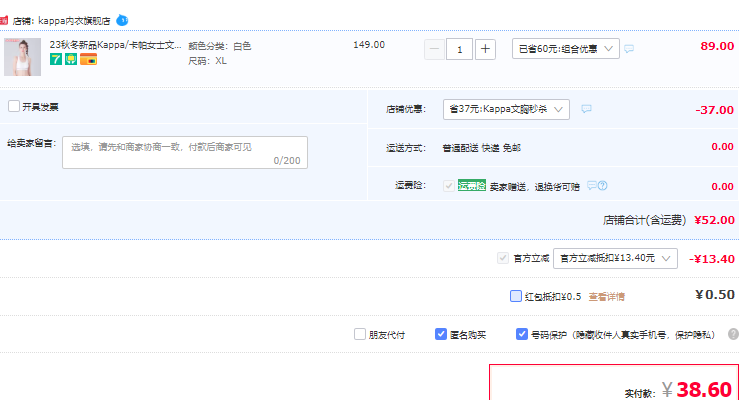Enable the 开具发票 invoice checkbox
Image resolution: width=742 pixels, height=400 pixels.
(14, 106)
